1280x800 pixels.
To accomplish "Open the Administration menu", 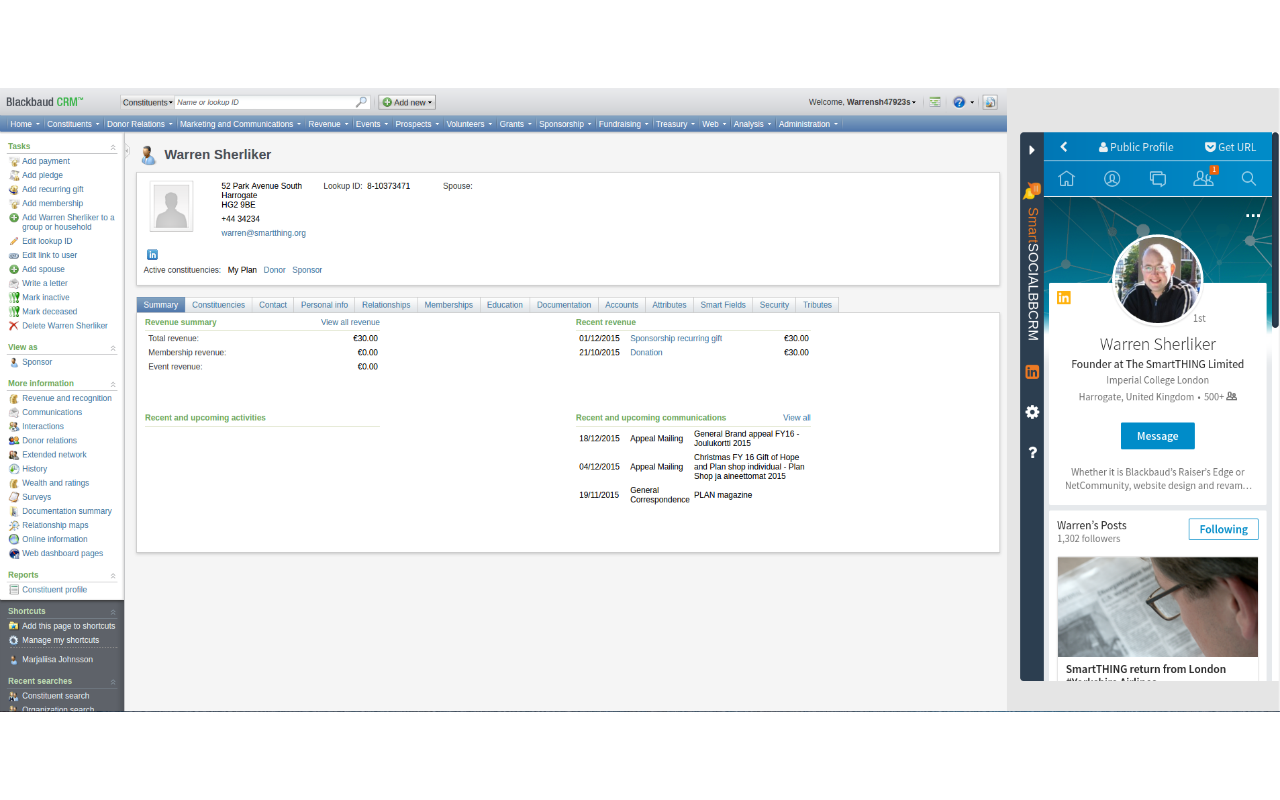I will tap(808, 124).
